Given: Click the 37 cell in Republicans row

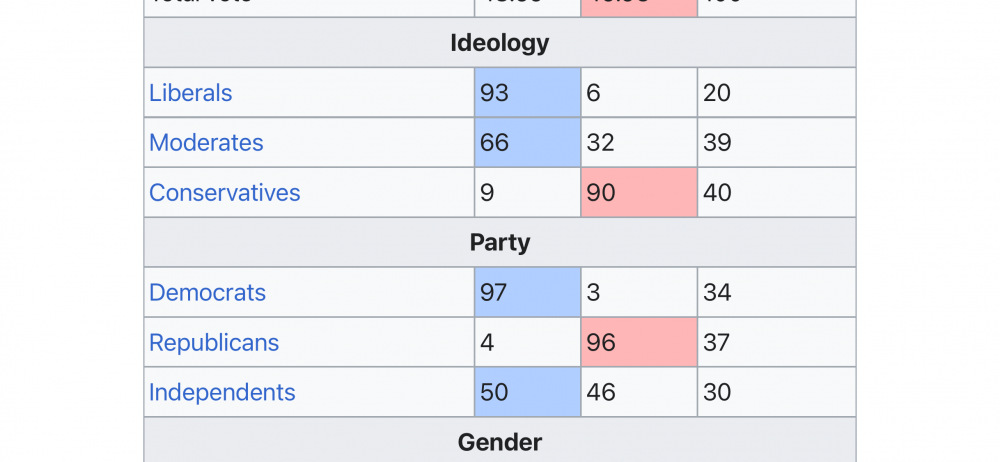Looking at the screenshot, I should 776,343.
